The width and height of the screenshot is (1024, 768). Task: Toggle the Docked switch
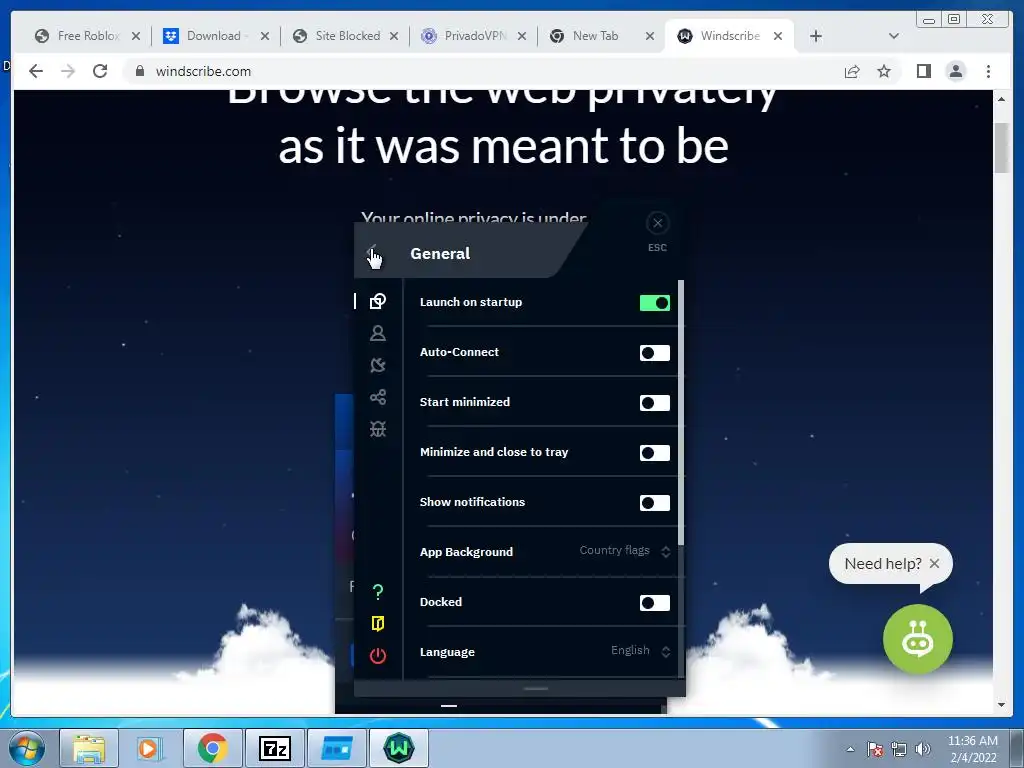click(654, 603)
